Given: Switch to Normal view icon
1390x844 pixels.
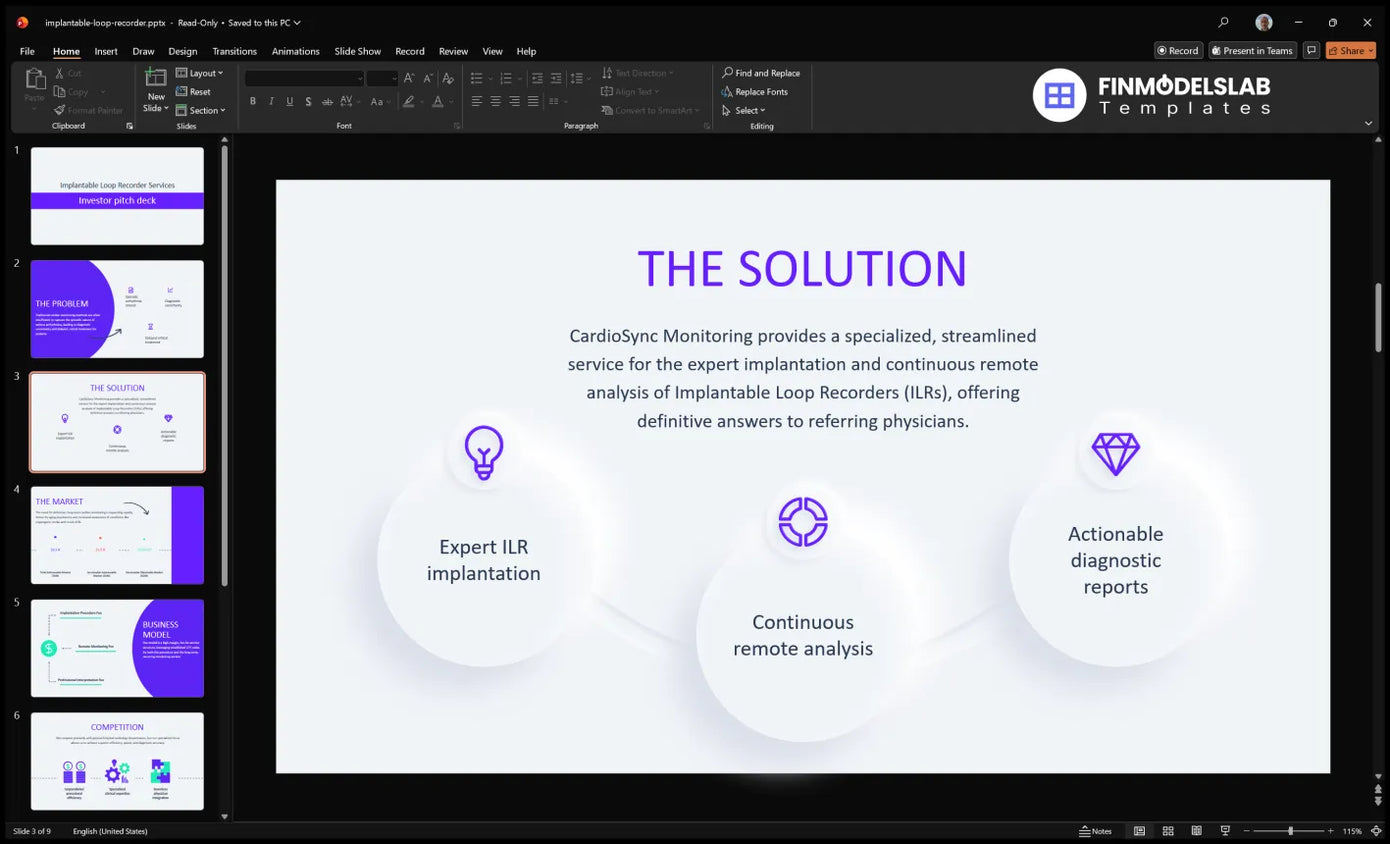Looking at the screenshot, I should click(1139, 831).
